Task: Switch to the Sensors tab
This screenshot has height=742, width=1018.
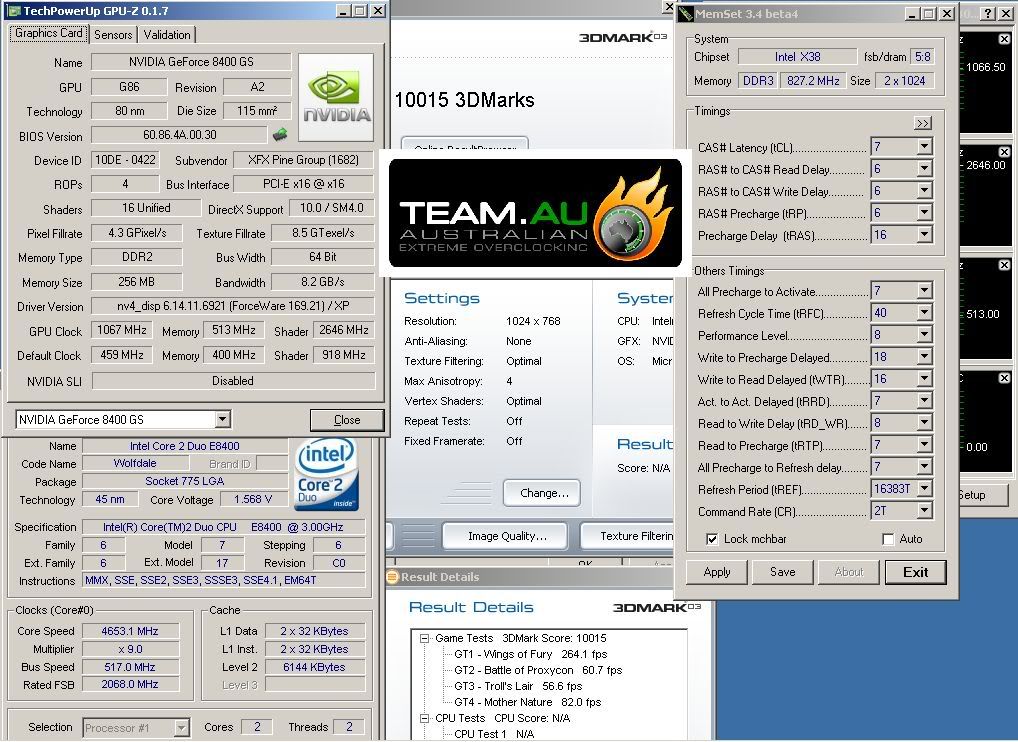Action: point(113,35)
